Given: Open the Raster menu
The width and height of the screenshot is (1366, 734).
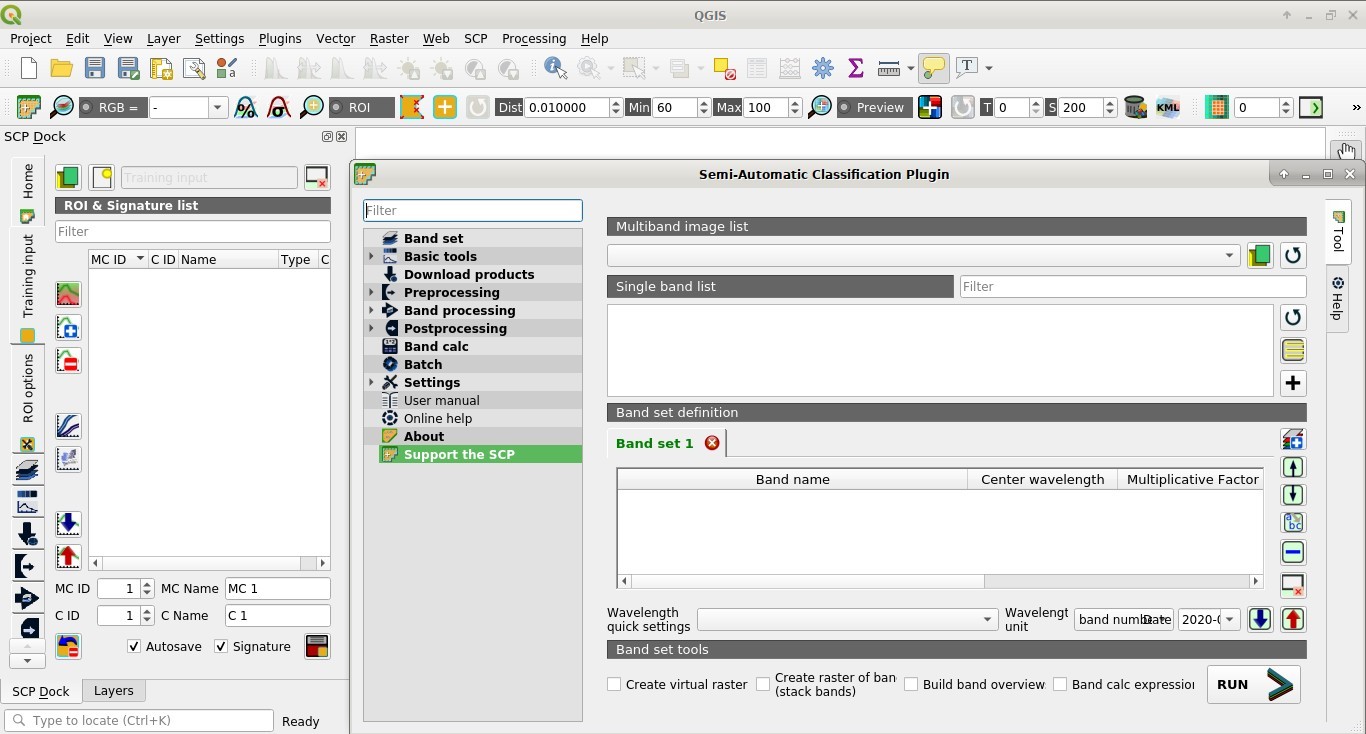Looking at the screenshot, I should pyautogui.click(x=389, y=39).
